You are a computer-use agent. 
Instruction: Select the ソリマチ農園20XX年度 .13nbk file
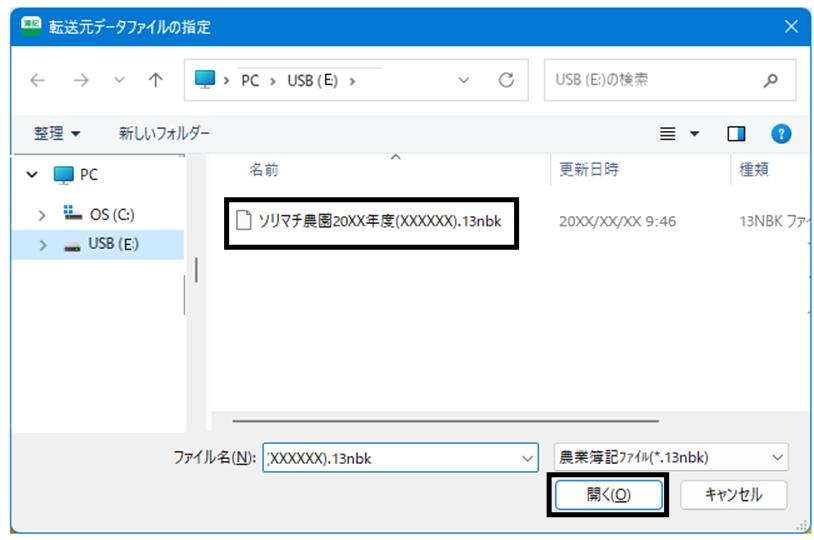point(369,222)
